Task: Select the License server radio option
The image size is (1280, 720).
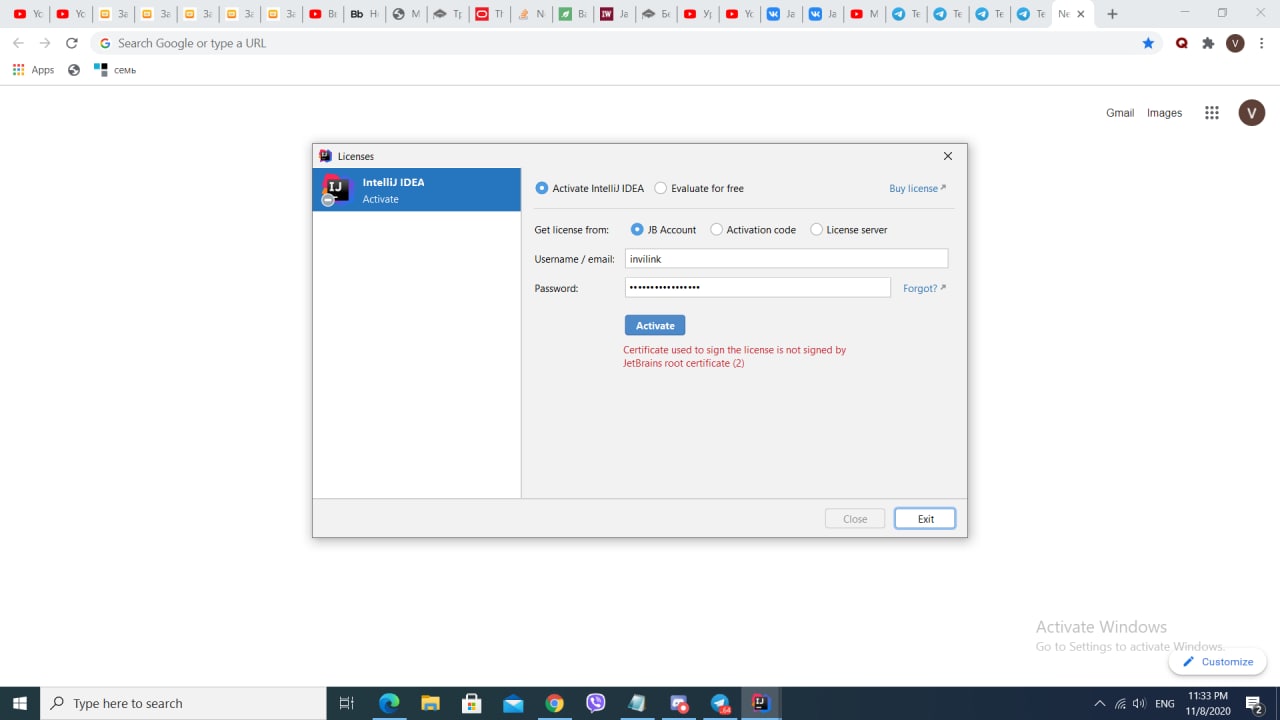Action: coord(816,230)
